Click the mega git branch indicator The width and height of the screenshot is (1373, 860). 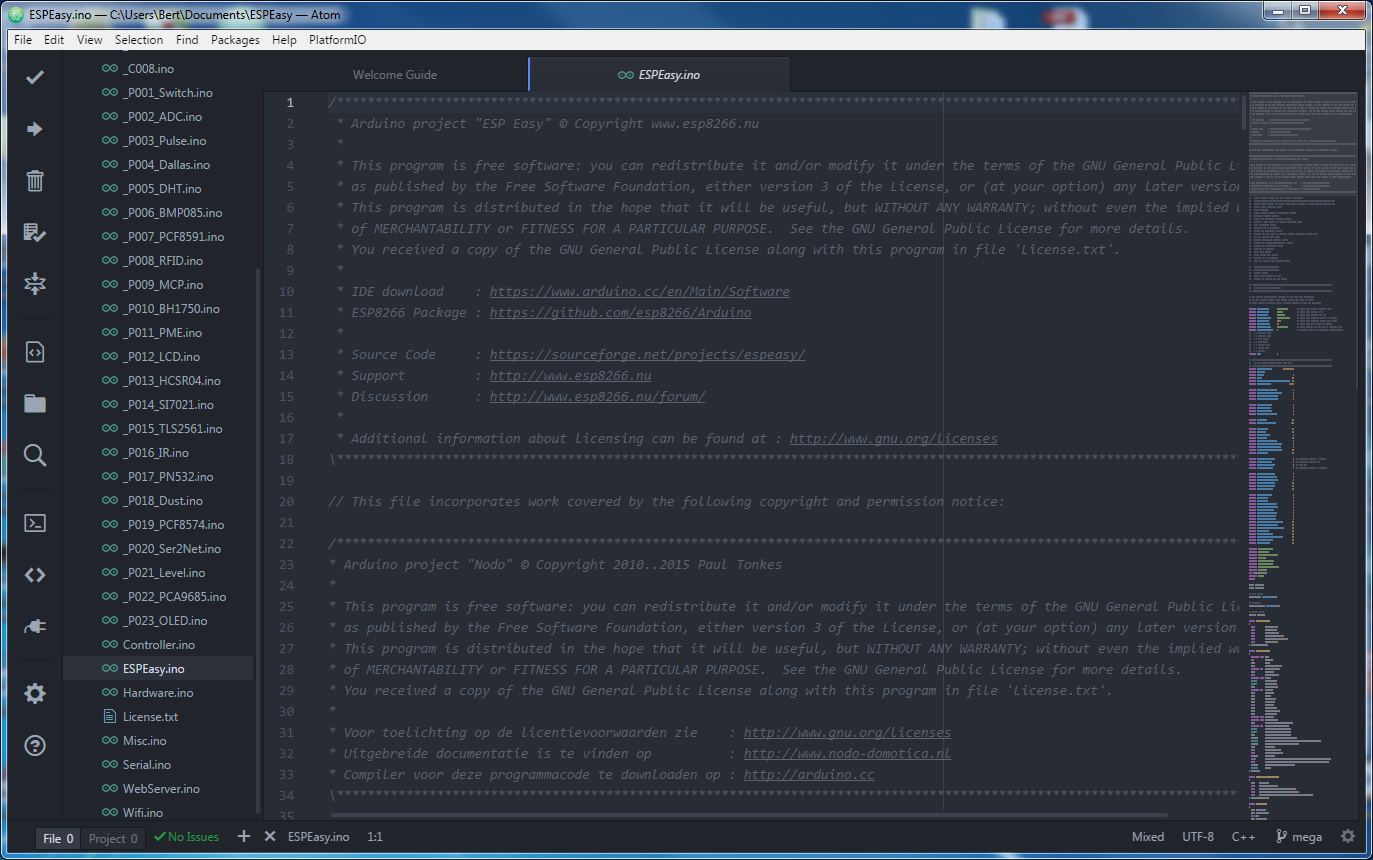pos(1299,837)
